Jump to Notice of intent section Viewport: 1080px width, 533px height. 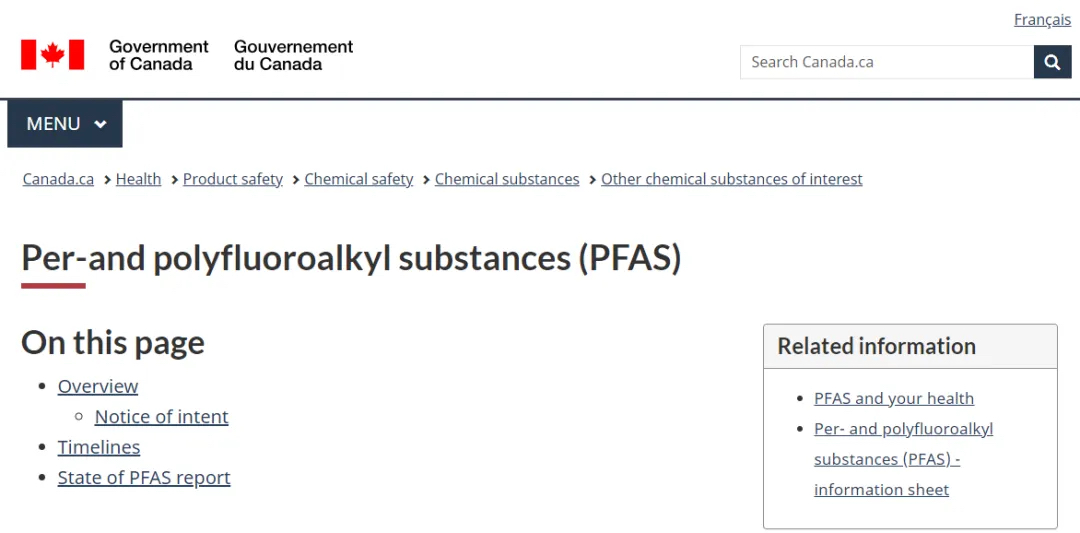tap(161, 417)
